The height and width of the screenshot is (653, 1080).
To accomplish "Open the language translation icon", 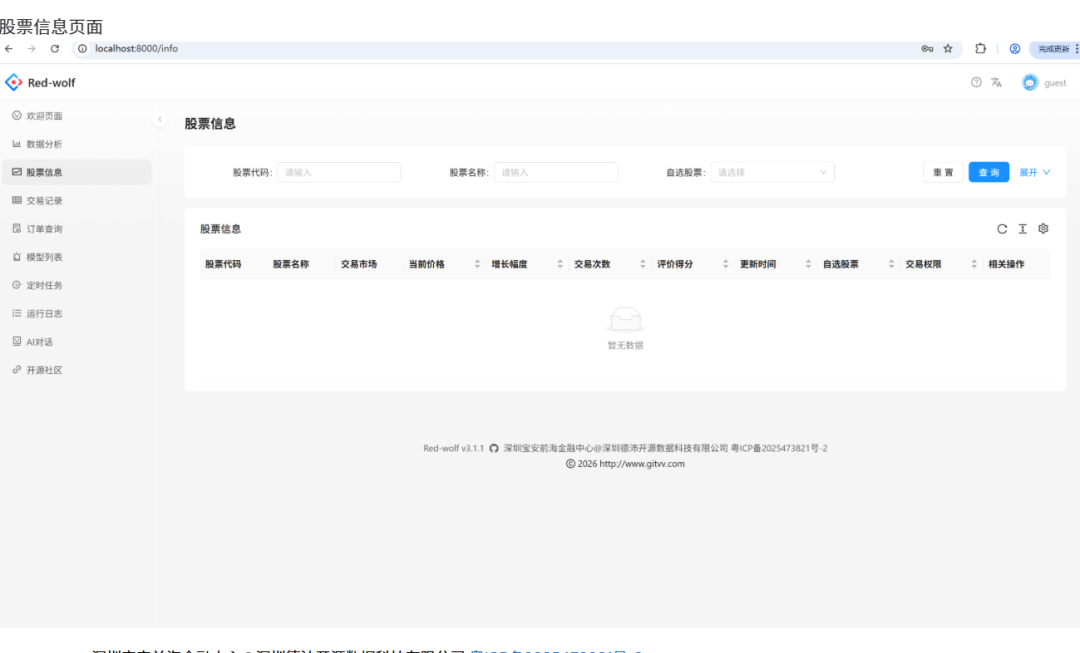I will (x=996, y=83).
